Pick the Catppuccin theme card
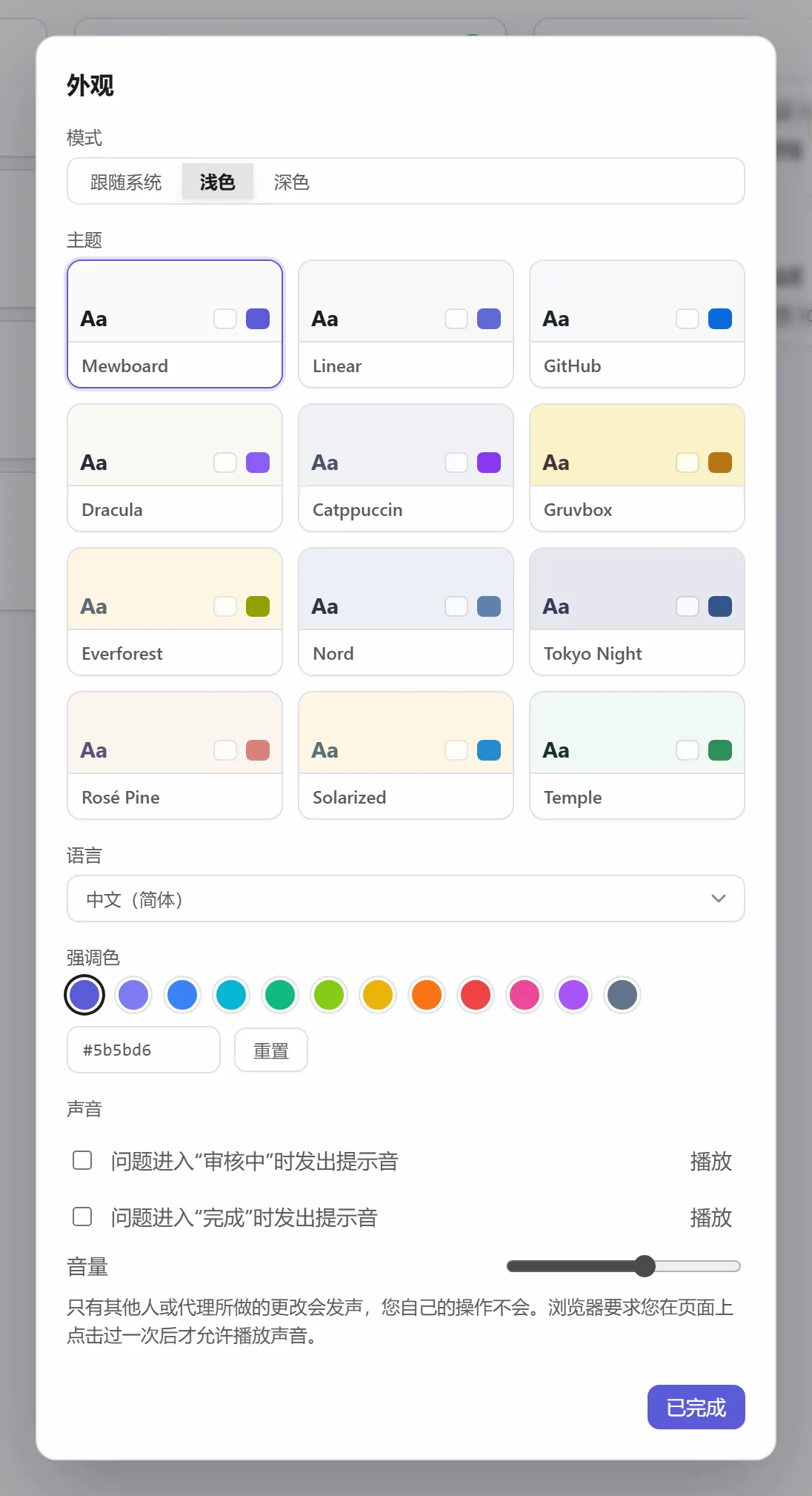The width and height of the screenshot is (812, 1496). click(x=406, y=468)
